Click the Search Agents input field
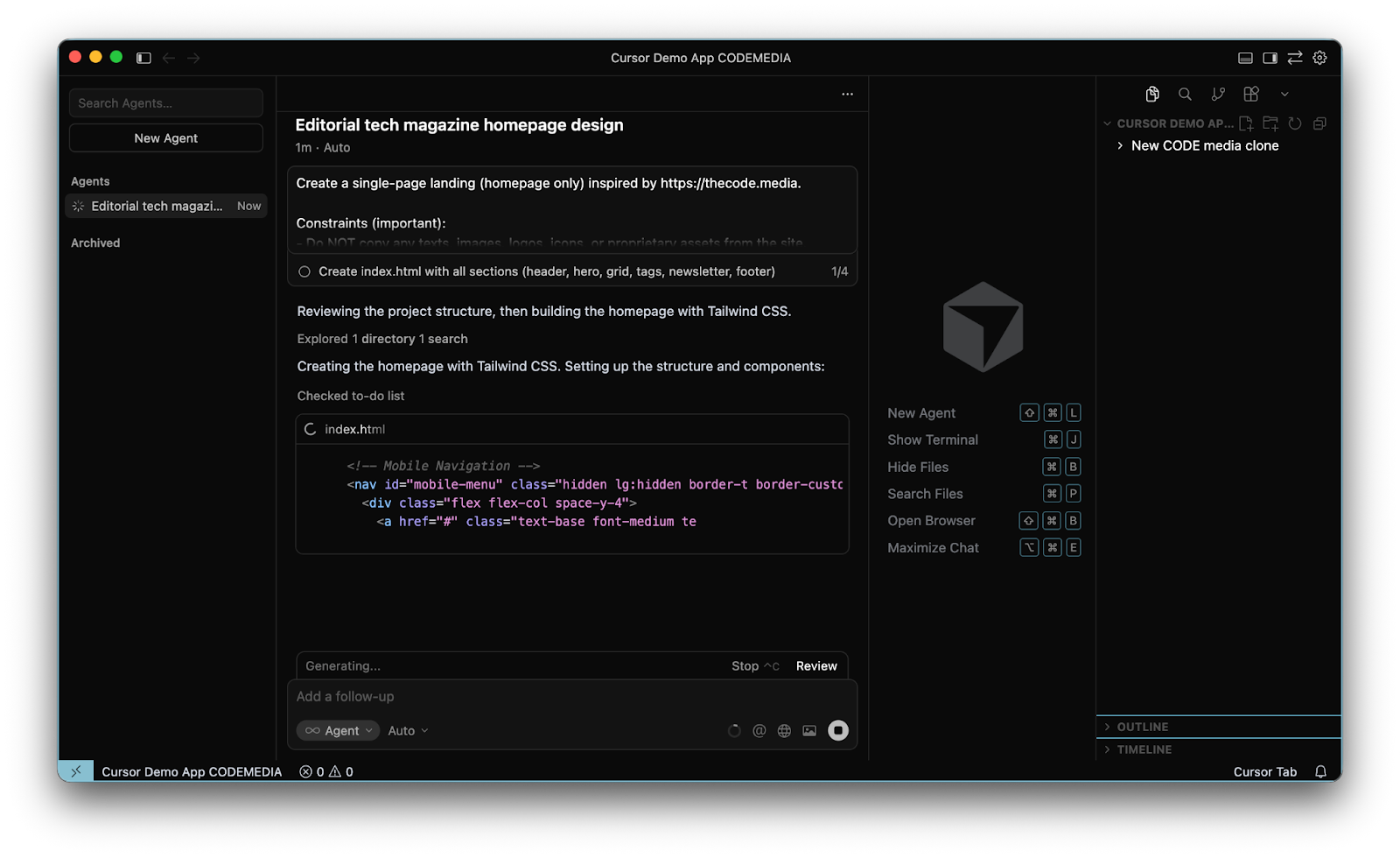1400x858 pixels. (x=166, y=103)
